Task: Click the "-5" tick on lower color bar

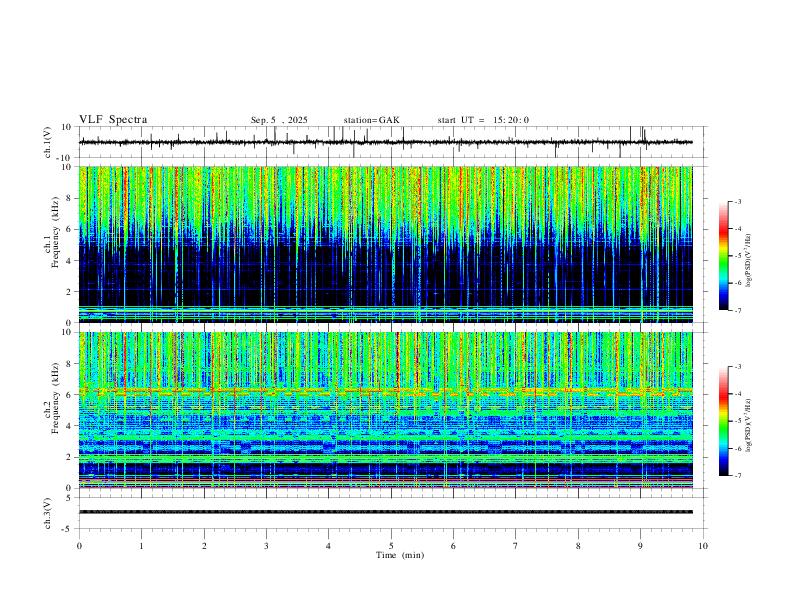Action: (x=737, y=421)
